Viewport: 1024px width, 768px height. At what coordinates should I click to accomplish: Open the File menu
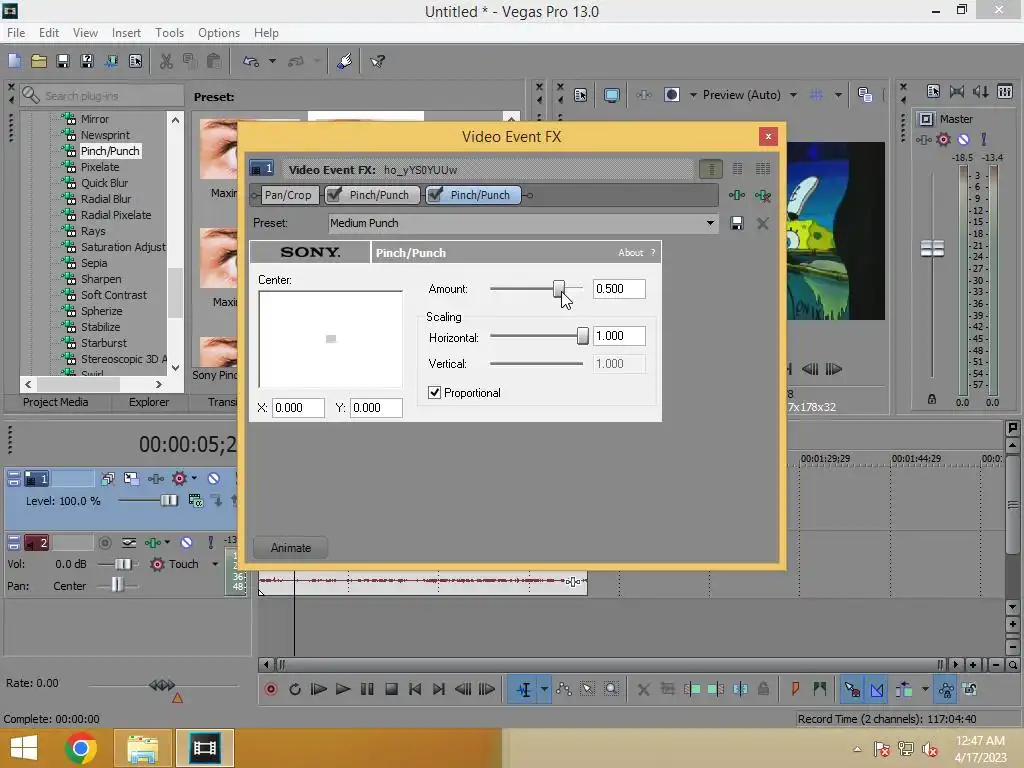[x=16, y=33]
